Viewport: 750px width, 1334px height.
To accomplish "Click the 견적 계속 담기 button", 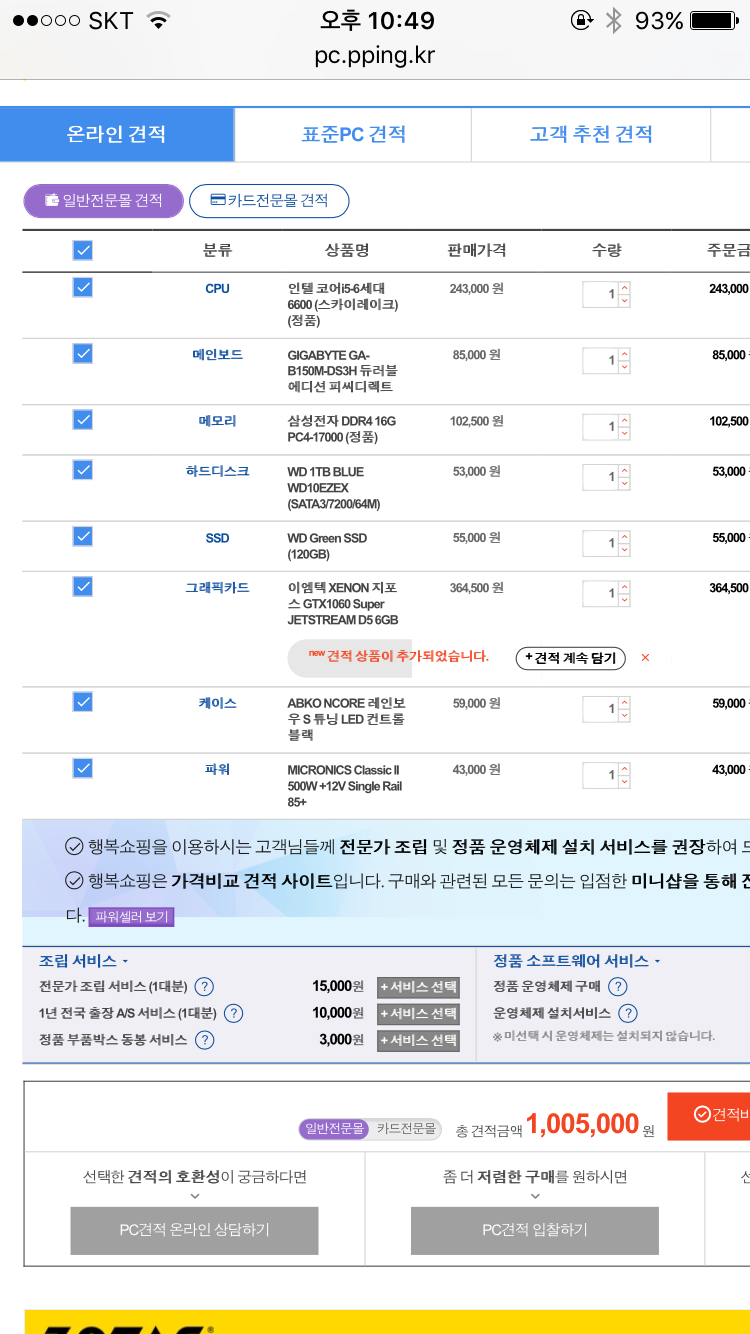I will pos(571,658).
